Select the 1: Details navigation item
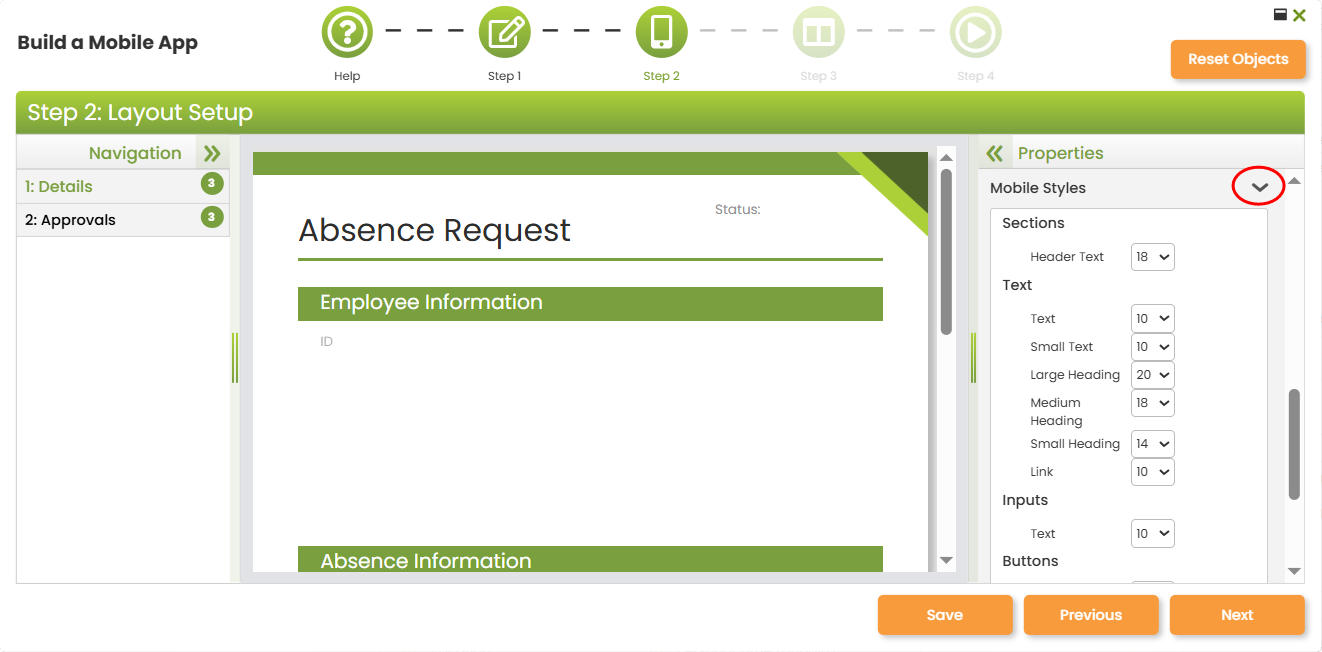 pyautogui.click(x=59, y=186)
